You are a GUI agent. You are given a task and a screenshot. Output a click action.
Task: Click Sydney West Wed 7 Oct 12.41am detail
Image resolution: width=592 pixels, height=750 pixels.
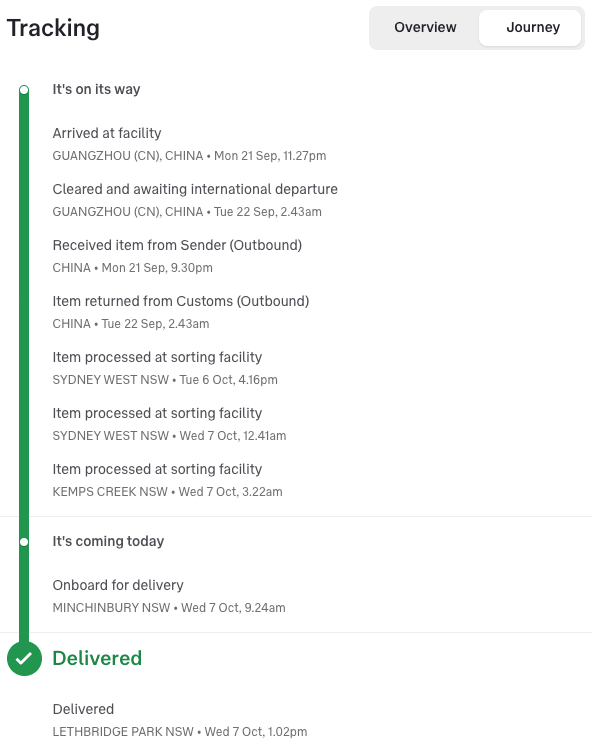169,436
